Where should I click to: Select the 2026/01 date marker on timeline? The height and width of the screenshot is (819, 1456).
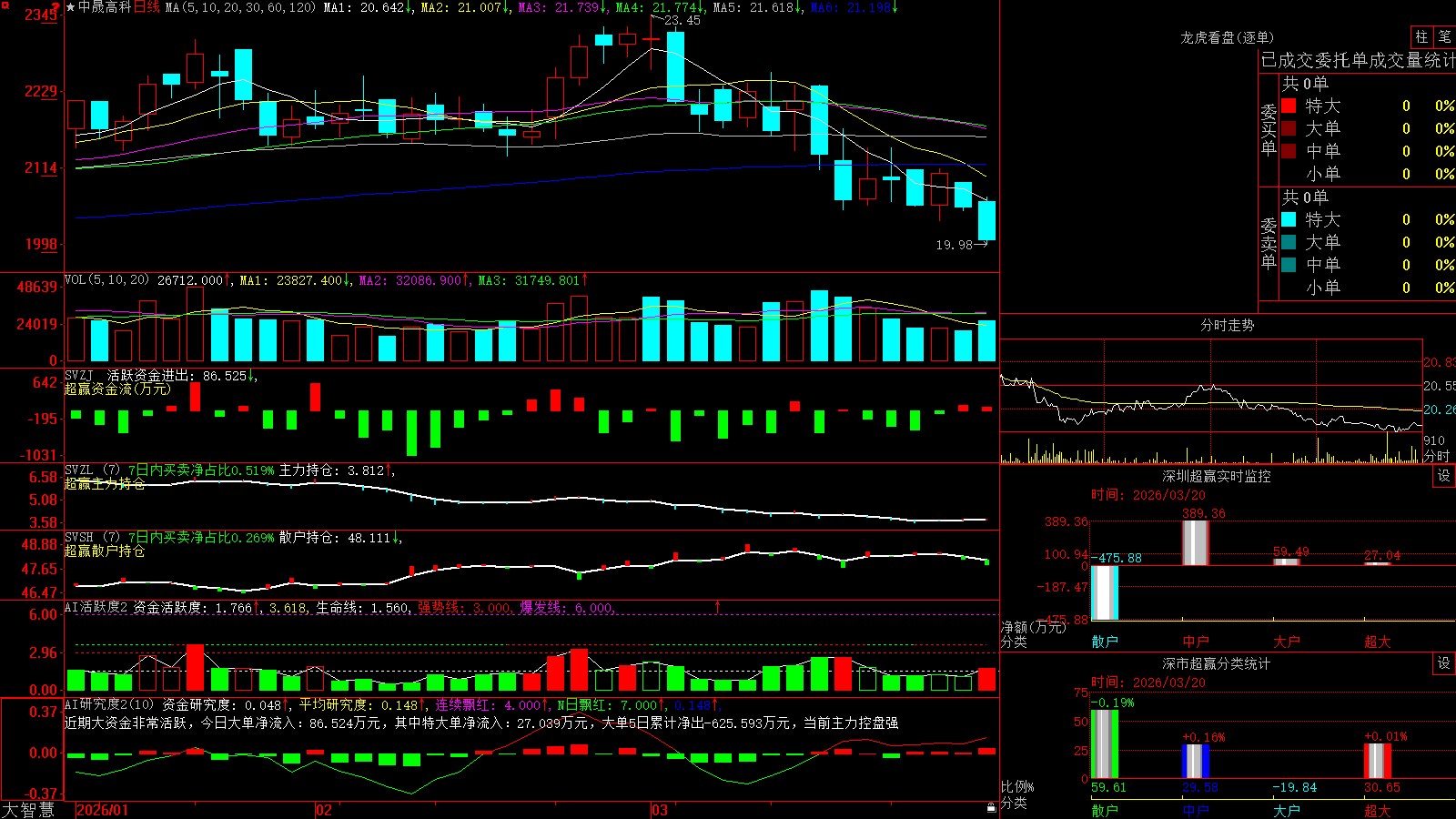[103, 810]
